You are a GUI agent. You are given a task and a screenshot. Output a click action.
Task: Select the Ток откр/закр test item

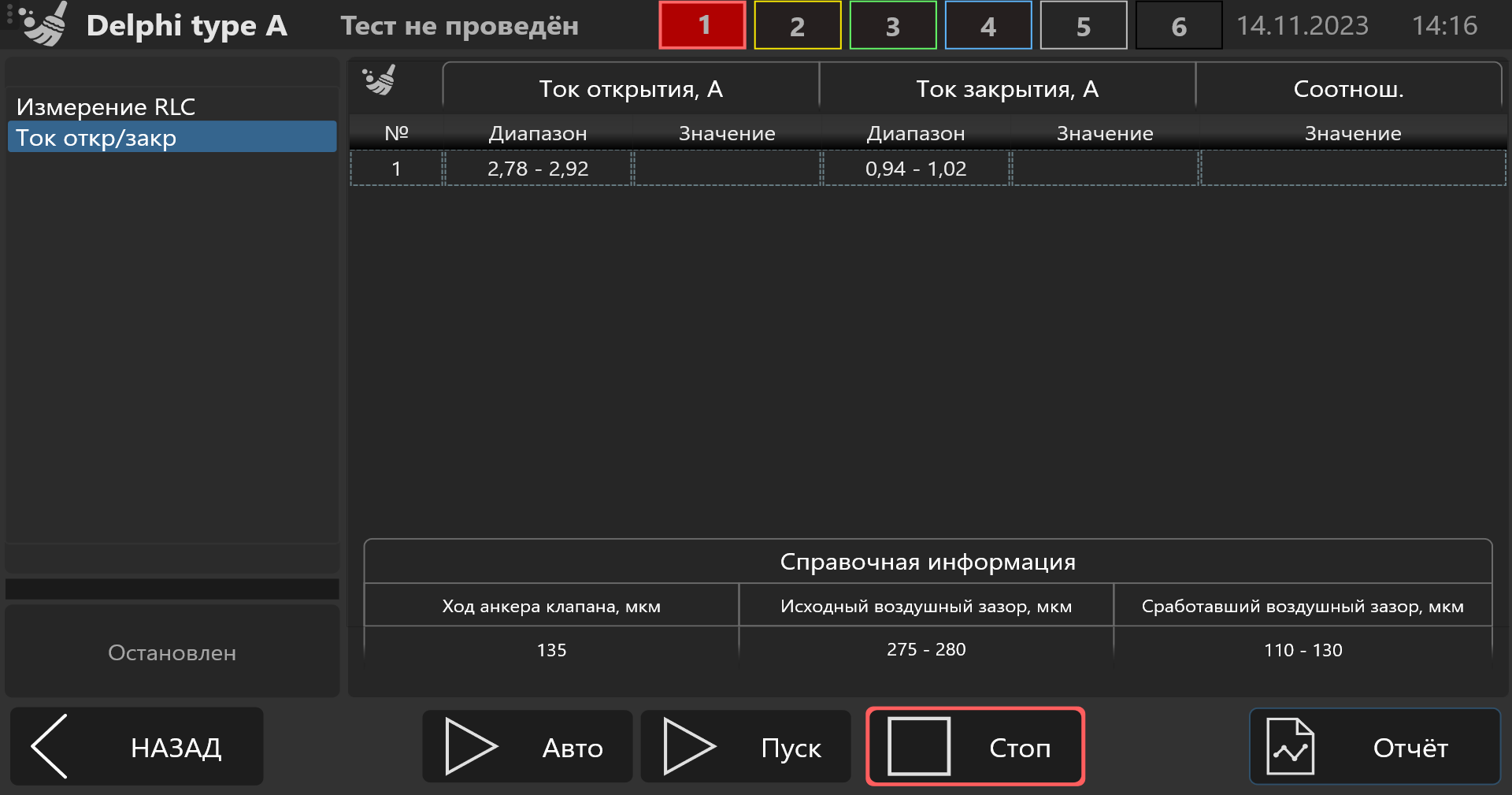172,137
